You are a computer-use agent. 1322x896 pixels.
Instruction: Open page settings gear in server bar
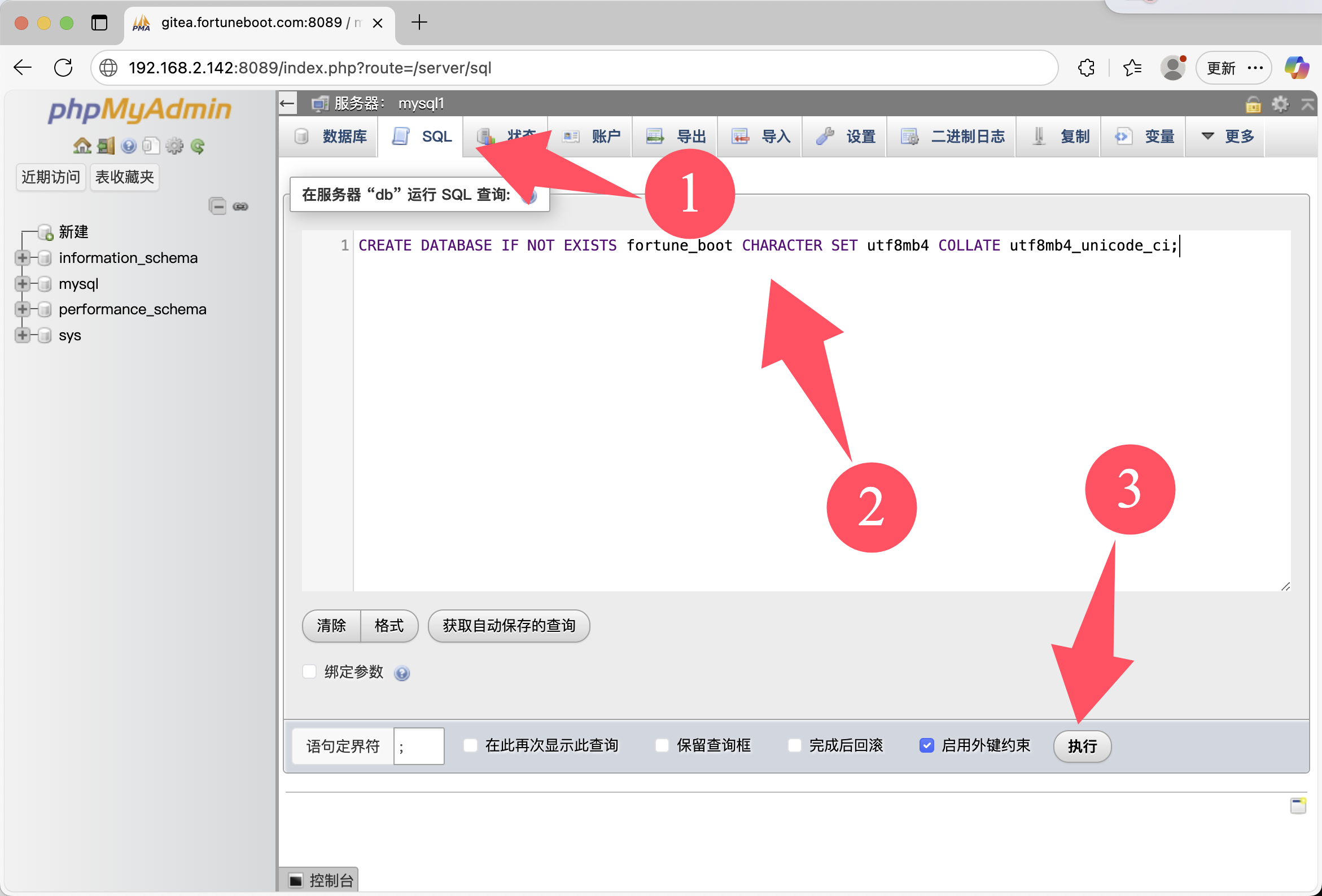coord(1280,104)
